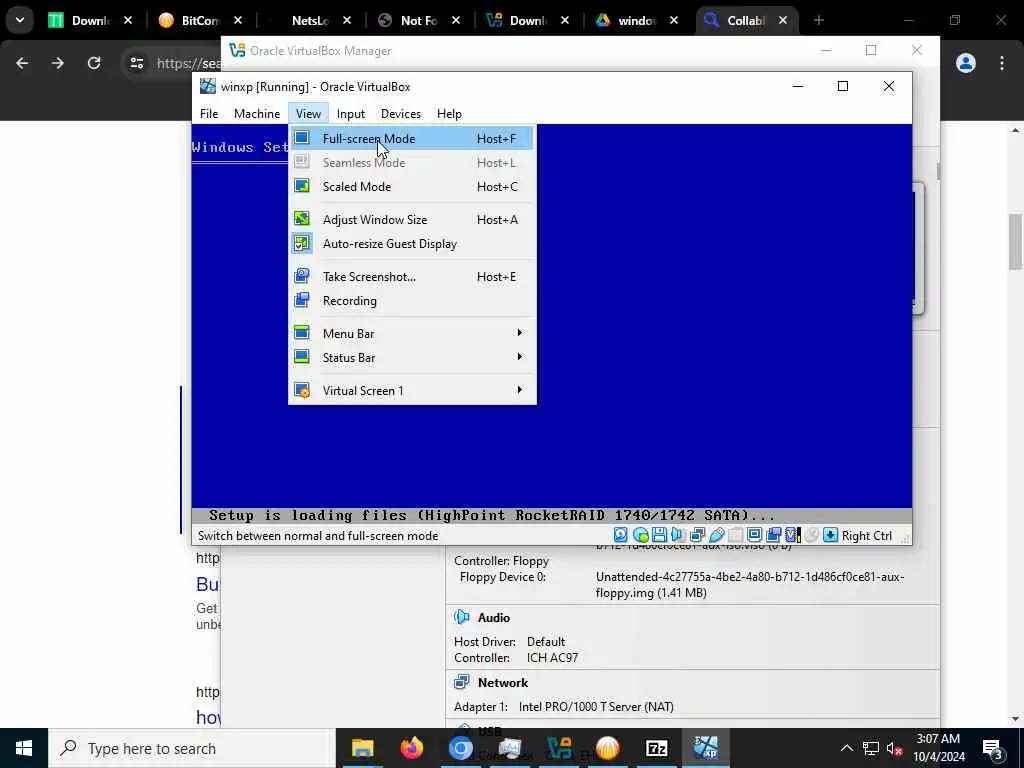Screen dimensions: 1024x768
Task: Click the mouse integration indicator in status bar
Action: (811, 536)
